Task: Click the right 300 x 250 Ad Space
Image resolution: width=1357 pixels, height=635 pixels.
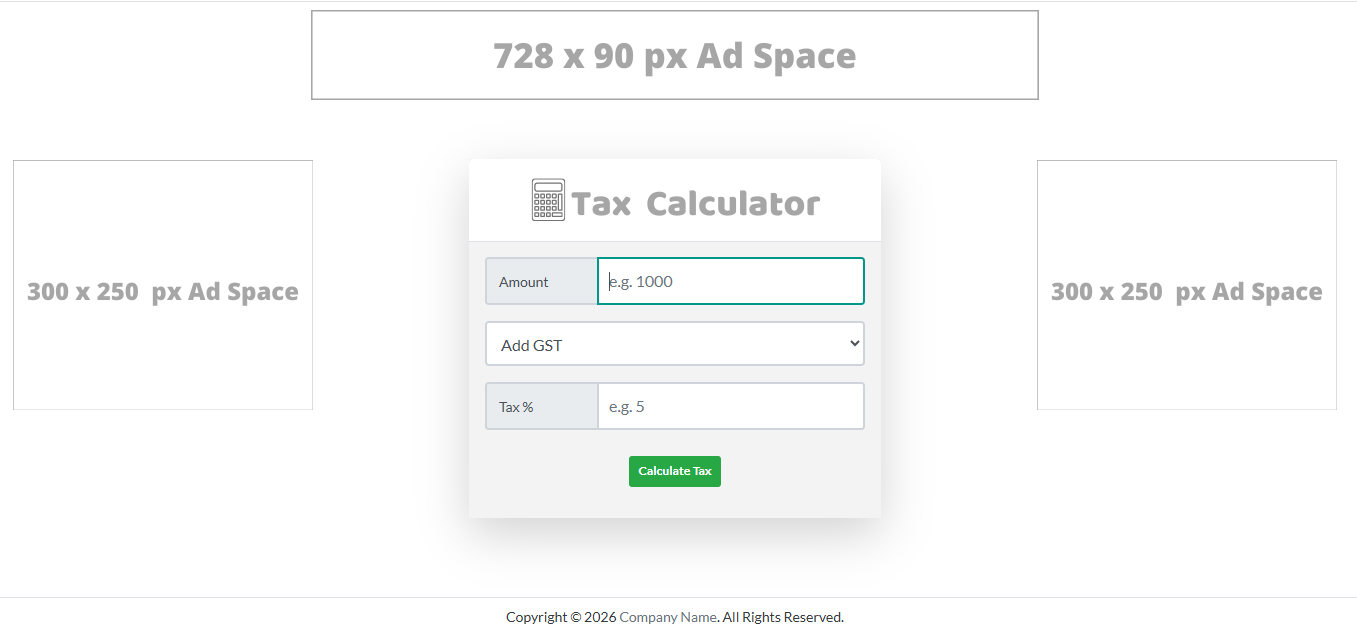Action: point(1186,284)
